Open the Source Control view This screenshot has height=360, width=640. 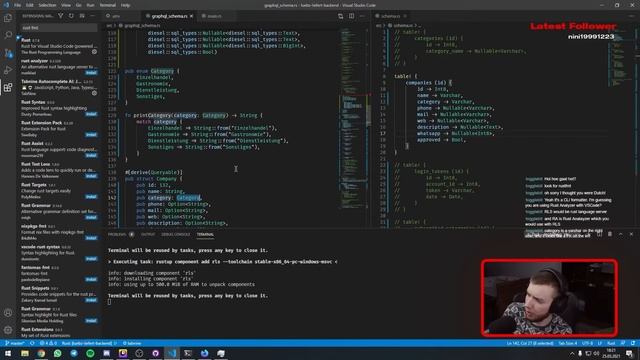pos(8,53)
